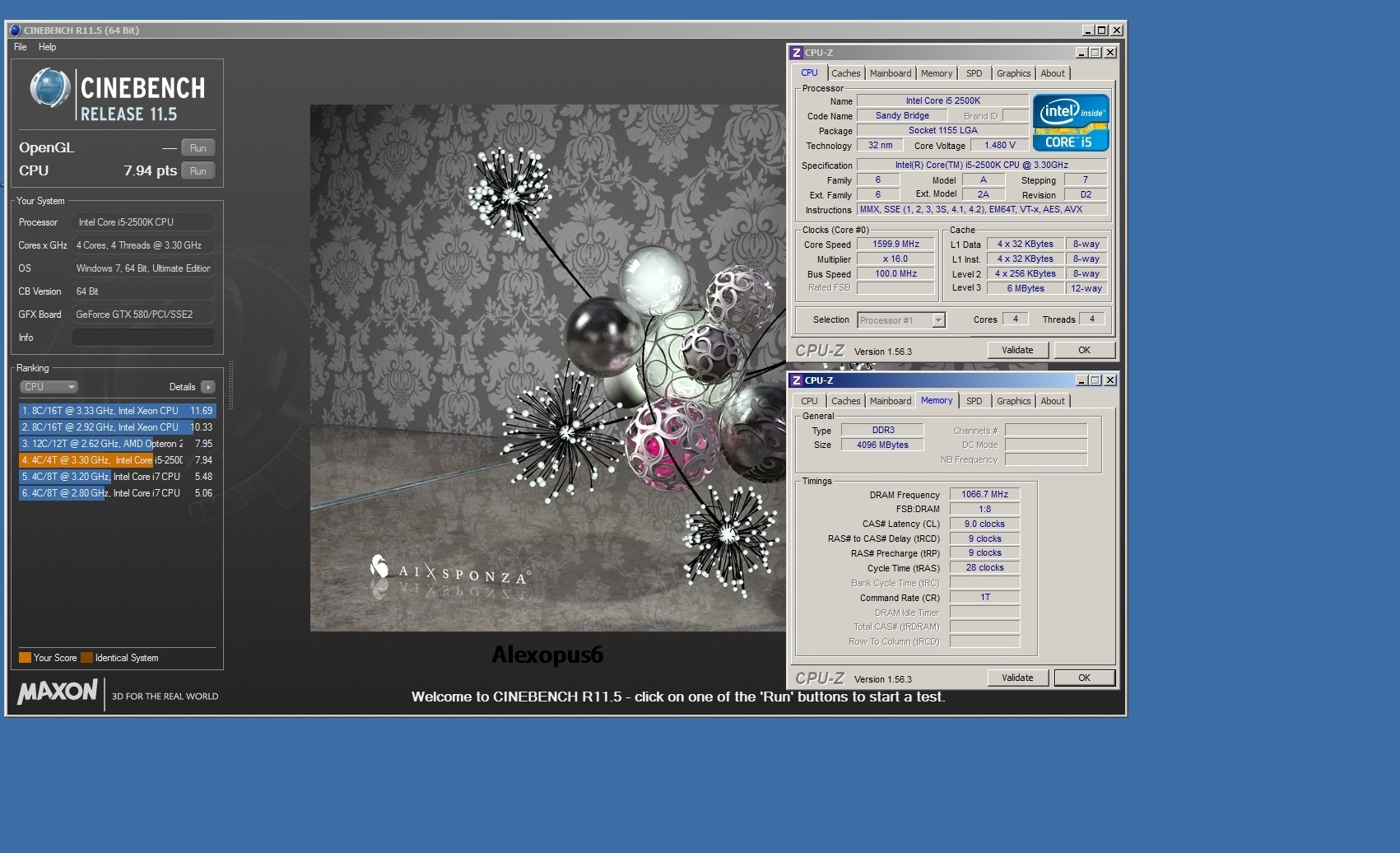Image resolution: width=1400 pixels, height=853 pixels.
Task: Switch to About tab in upper CPU-Z window
Action: pyautogui.click(x=1053, y=73)
